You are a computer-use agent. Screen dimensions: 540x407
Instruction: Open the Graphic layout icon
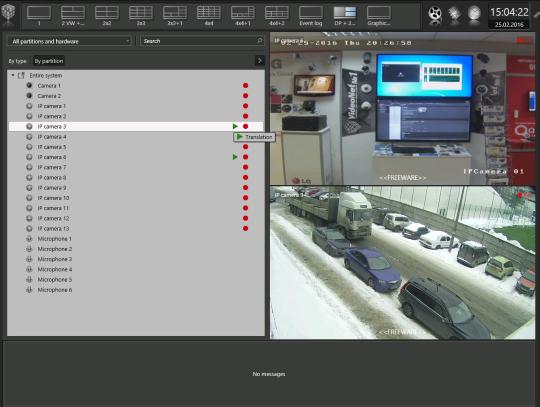(x=378, y=16)
